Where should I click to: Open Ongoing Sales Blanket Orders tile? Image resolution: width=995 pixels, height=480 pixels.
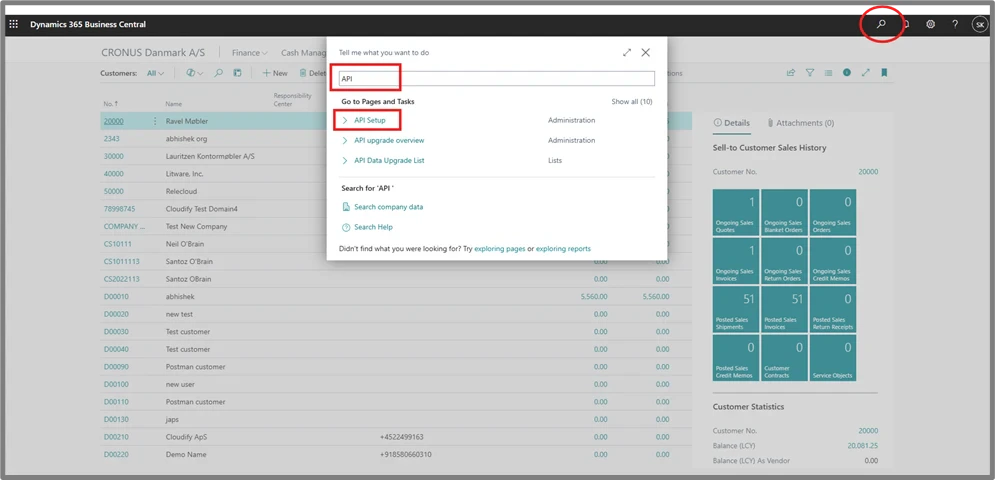click(784, 212)
